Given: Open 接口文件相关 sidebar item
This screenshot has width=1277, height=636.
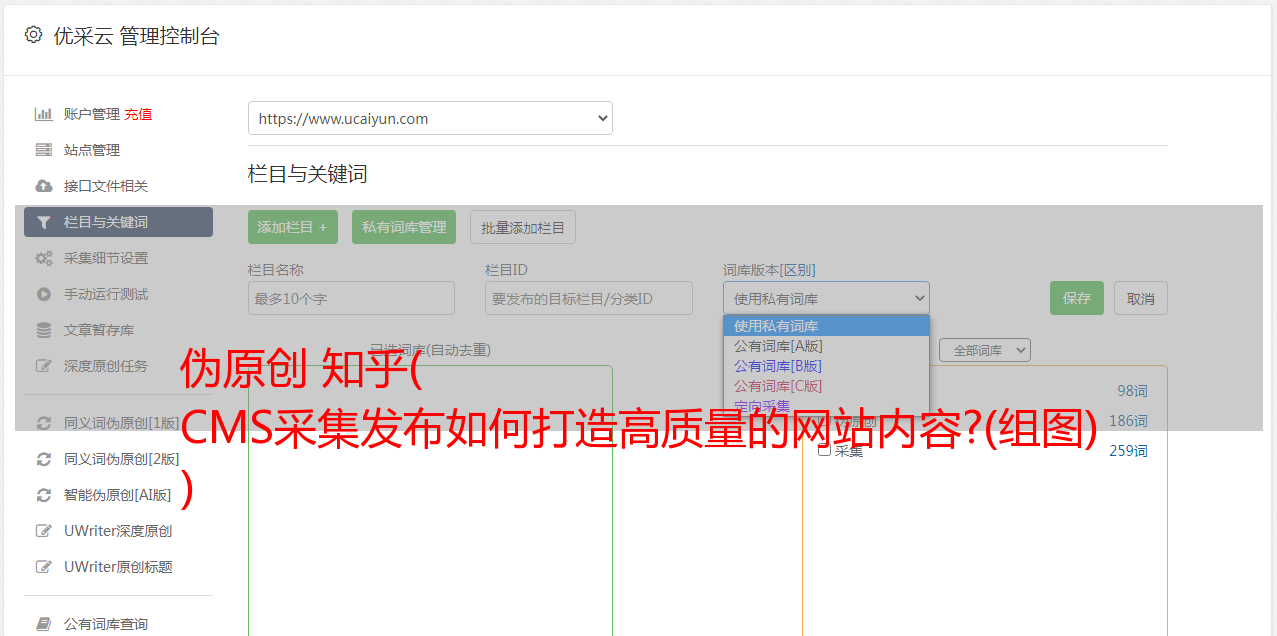Looking at the screenshot, I should click(106, 186).
